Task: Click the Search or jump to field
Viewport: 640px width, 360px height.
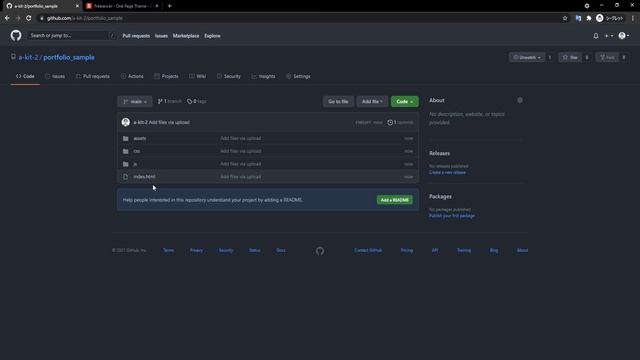Action: click(72, 36)
